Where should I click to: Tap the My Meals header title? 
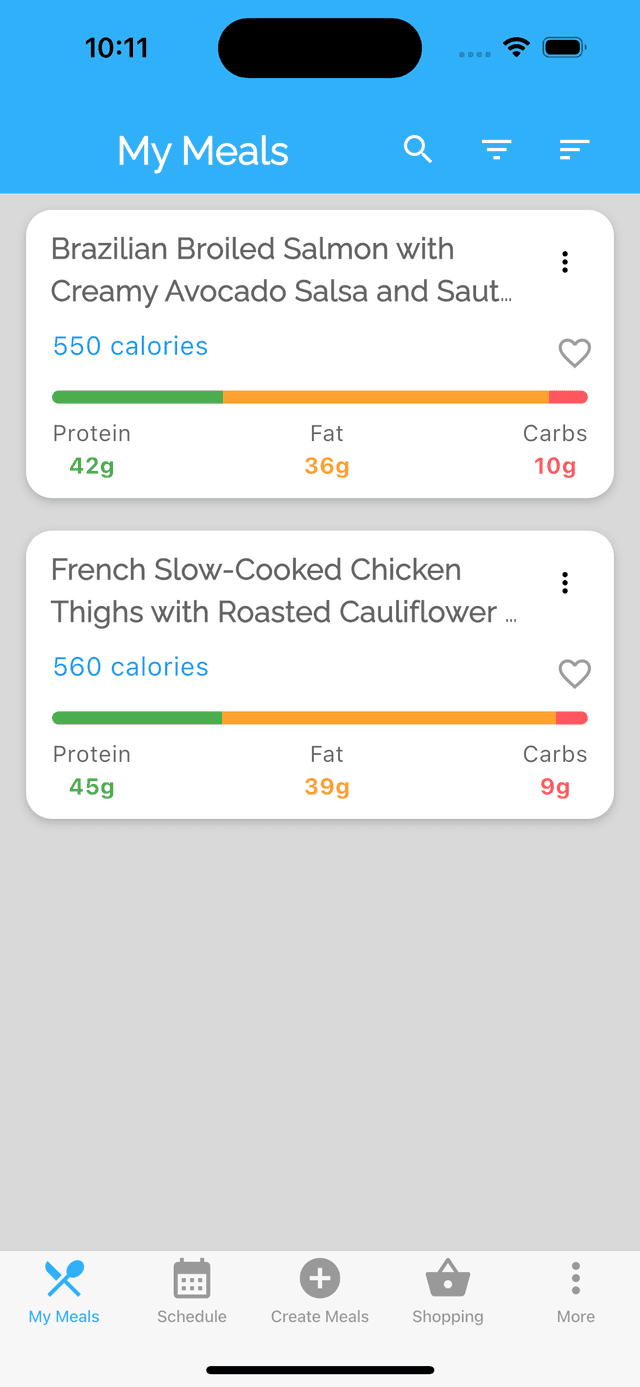point(203,152)
